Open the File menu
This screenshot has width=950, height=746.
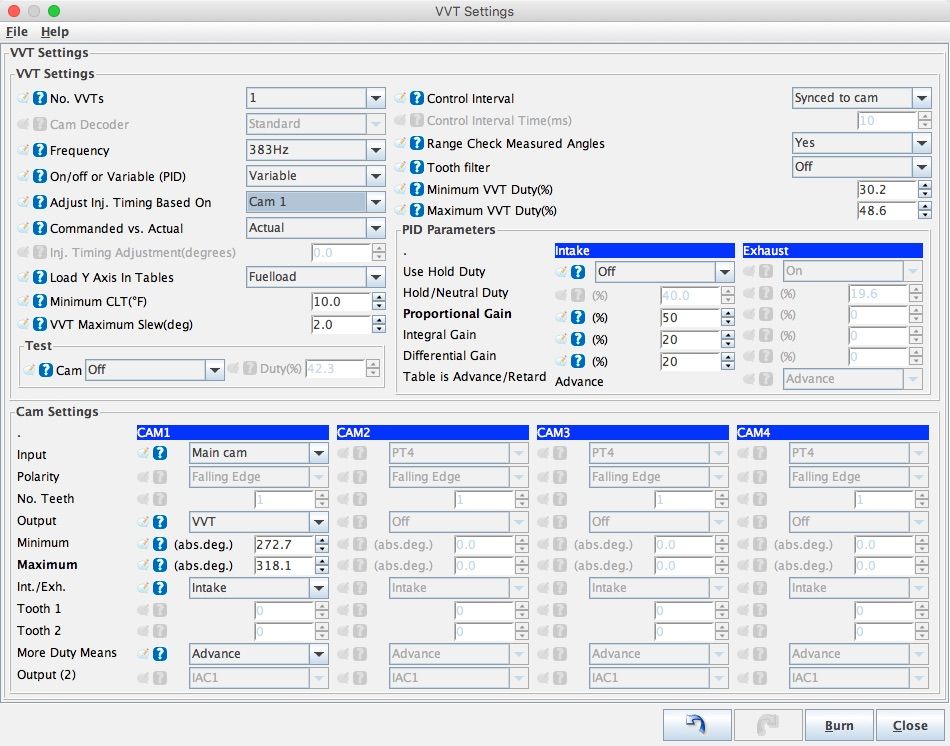coord(17,32)
